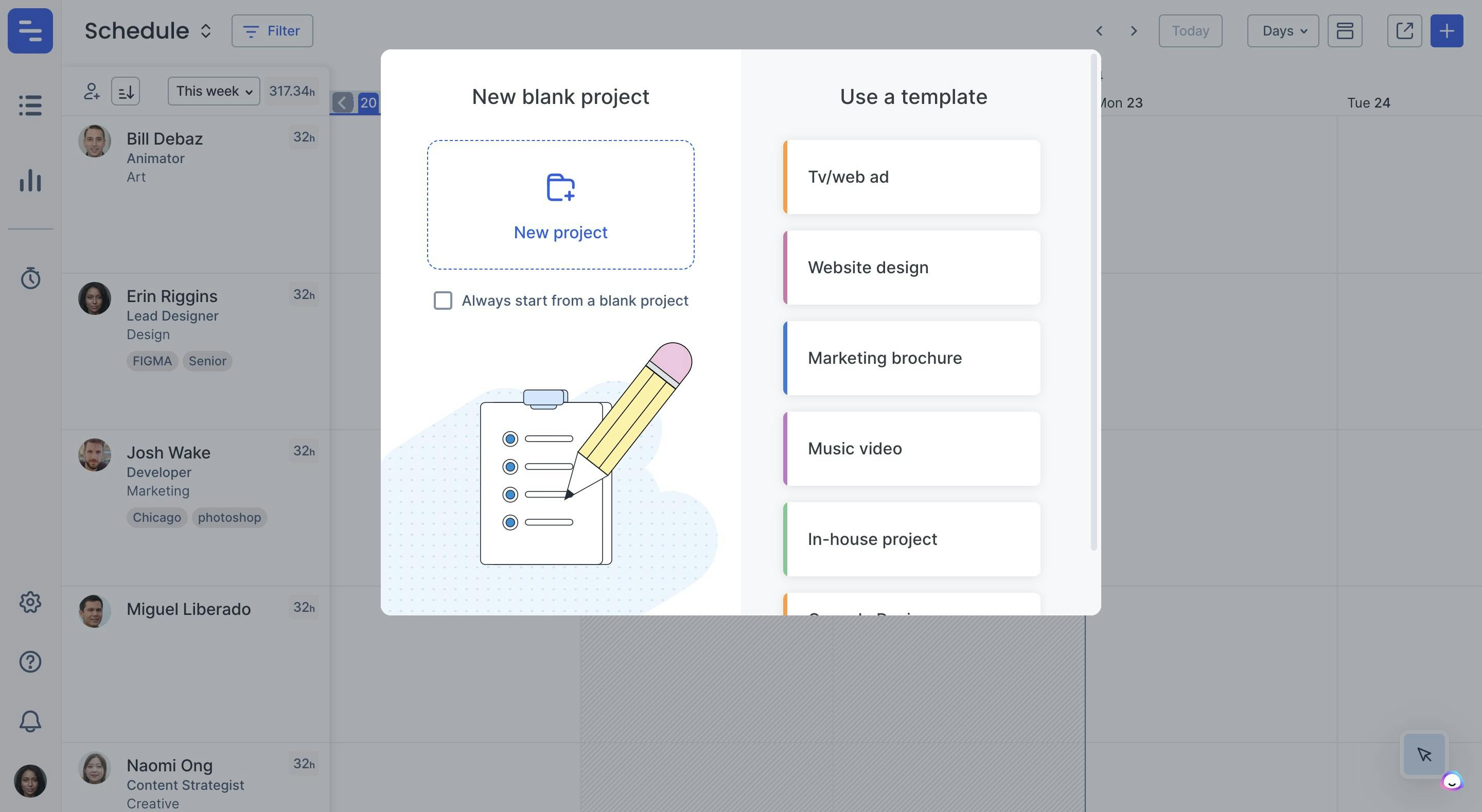
Task: Click the sort order icon
Action: 126,91
